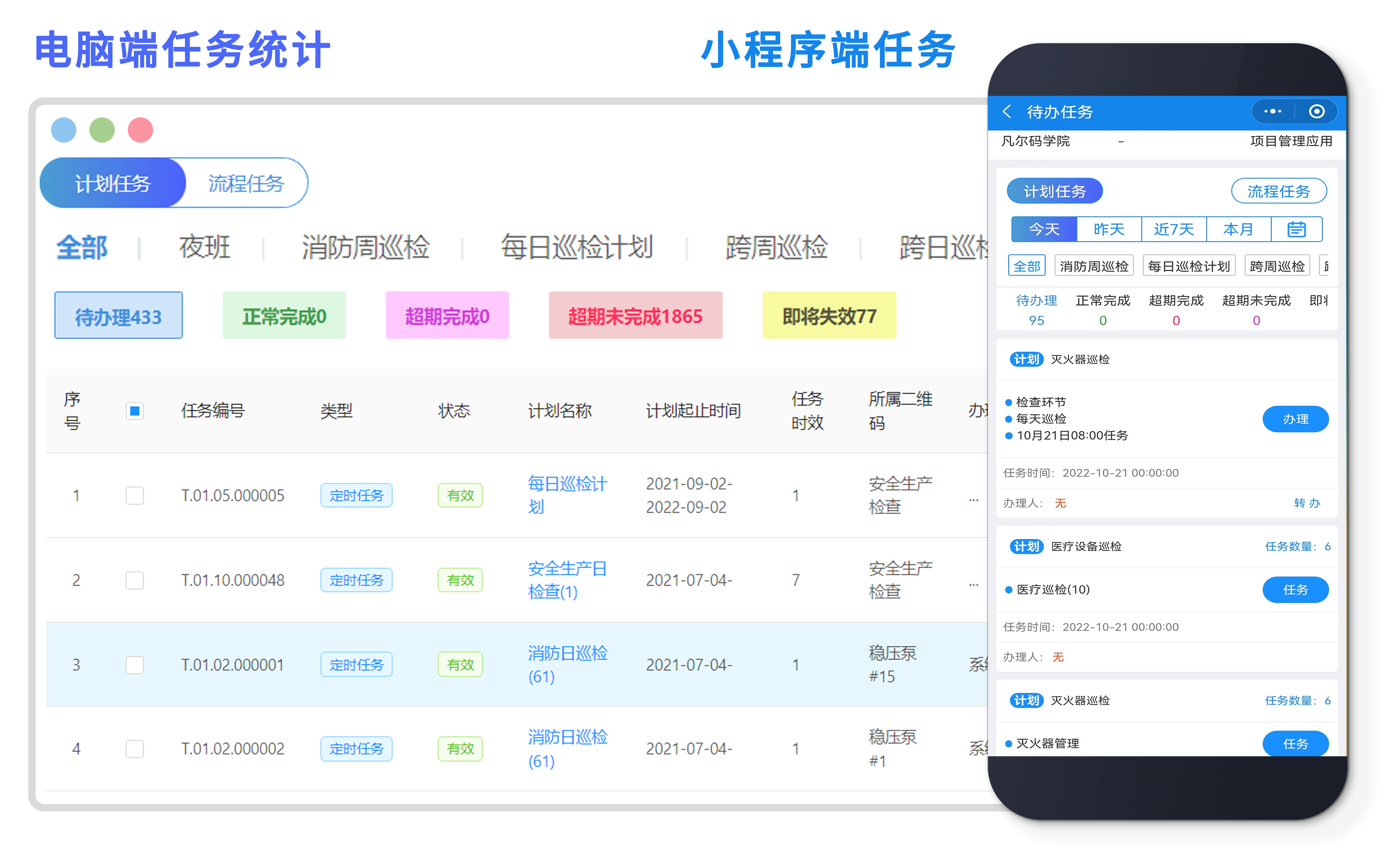Click the 转办 link on the first task card
Image resolution: width=1400 pixels, height=859 pixels.
pyautogui.click(x=1307, y=503)
